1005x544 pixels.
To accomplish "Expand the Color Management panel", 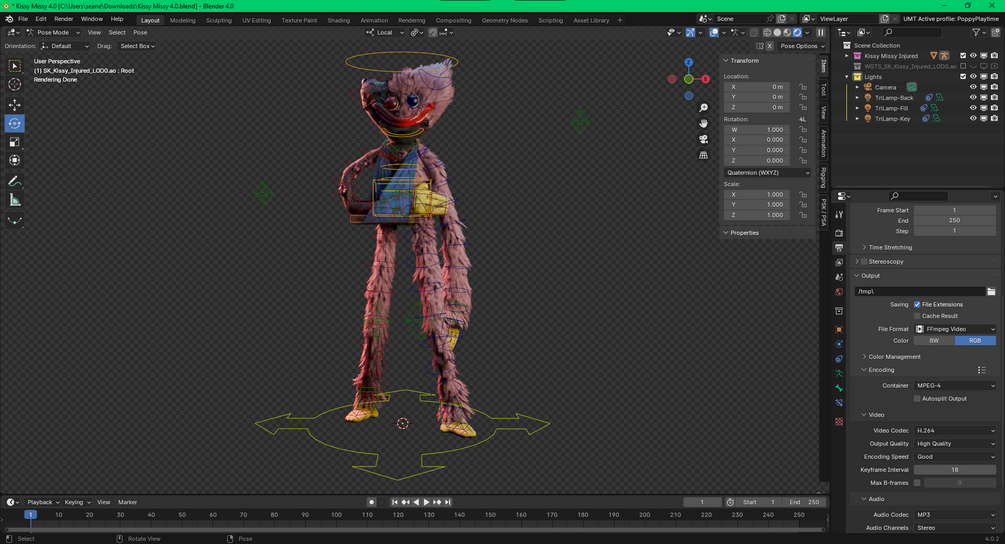I will pos(892,357).
